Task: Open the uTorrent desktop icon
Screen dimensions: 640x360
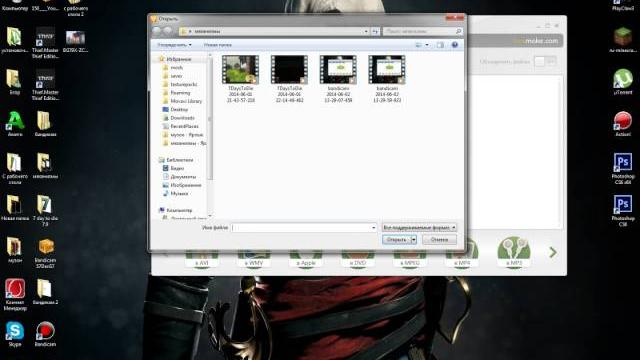Action: 623,81
